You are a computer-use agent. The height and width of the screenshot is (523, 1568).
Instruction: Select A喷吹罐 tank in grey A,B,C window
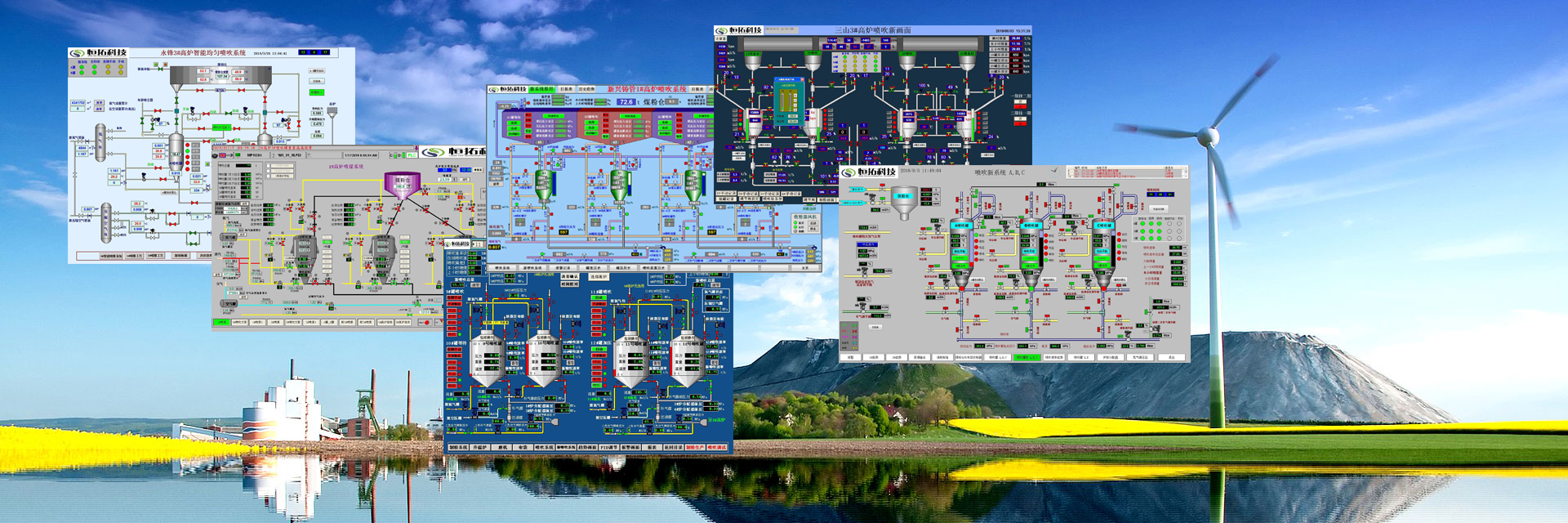[x=961, y=255]
